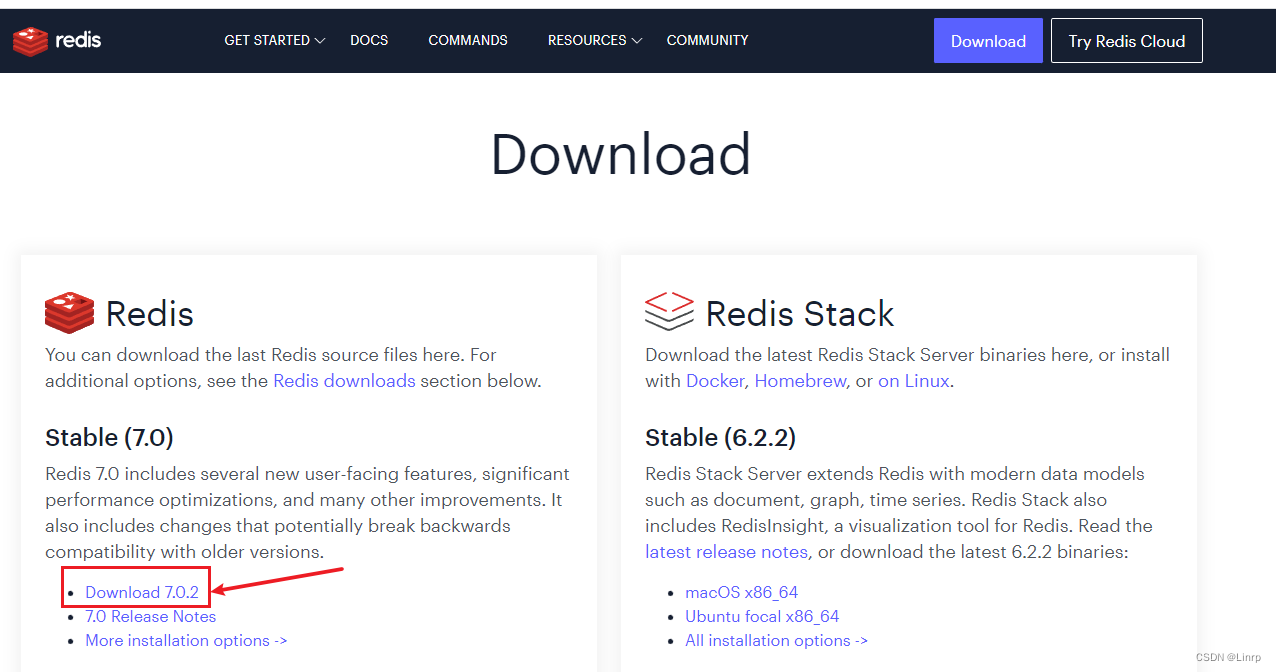
Task: Click the Homebrew link
Action: coord(800,380)
